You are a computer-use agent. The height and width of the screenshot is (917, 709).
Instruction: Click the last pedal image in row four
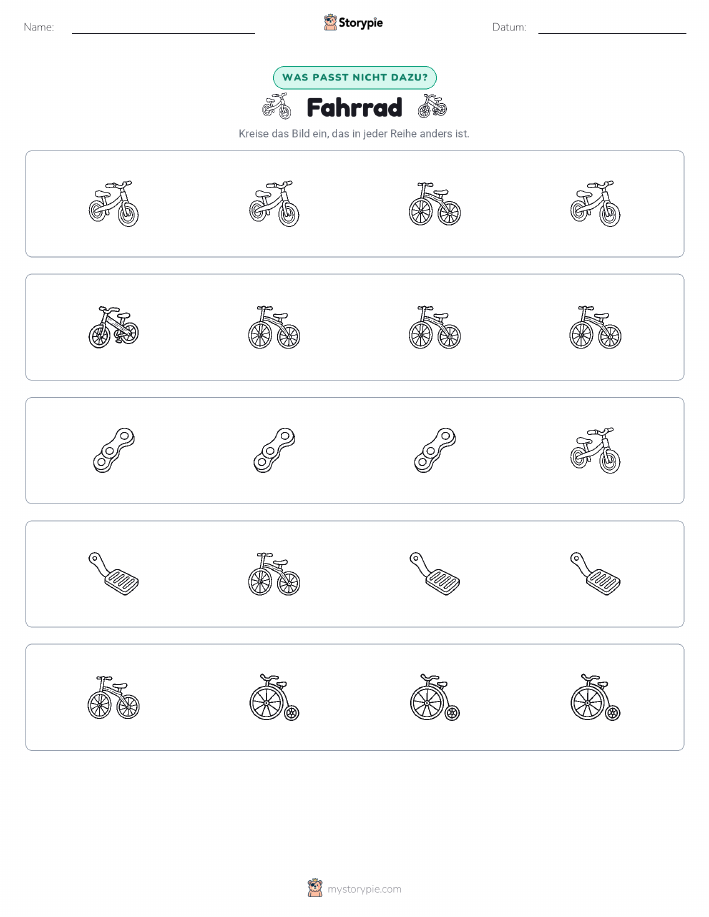coord(596,574)
